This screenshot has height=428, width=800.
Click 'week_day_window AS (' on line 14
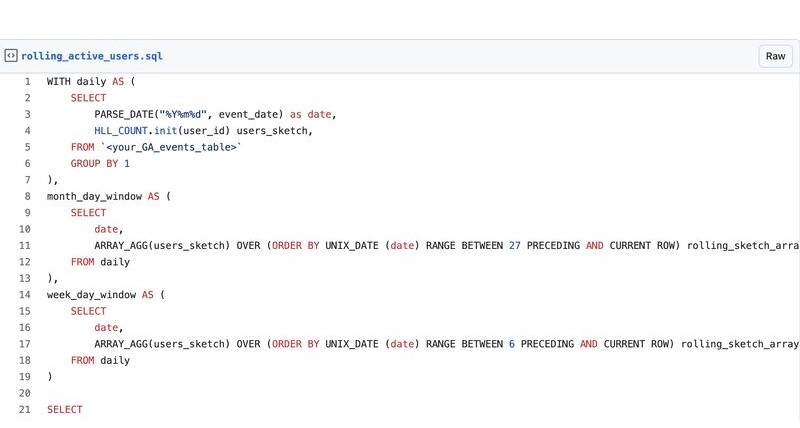pyautogui.click(x=106, y=295)
